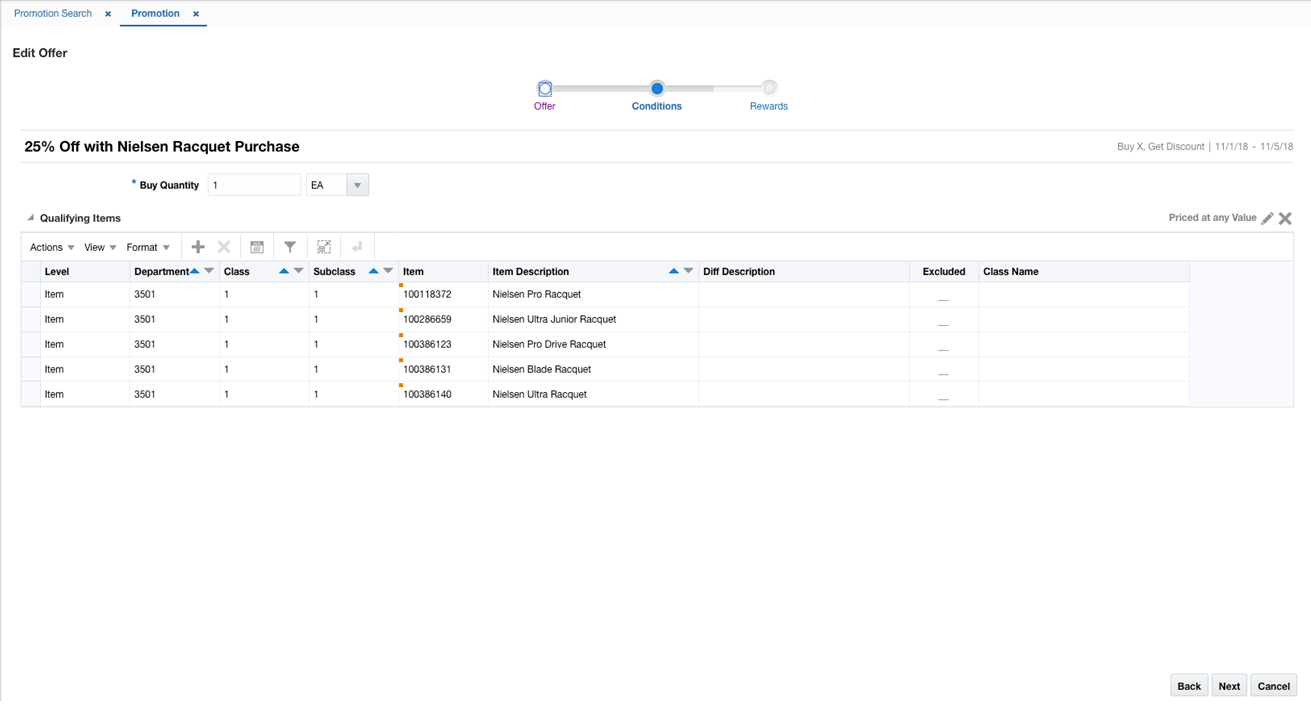Image resolution: width=1311 pixels, height=708 pixels.
Task: Sort Subclass column descending
Action: (388, 271)
